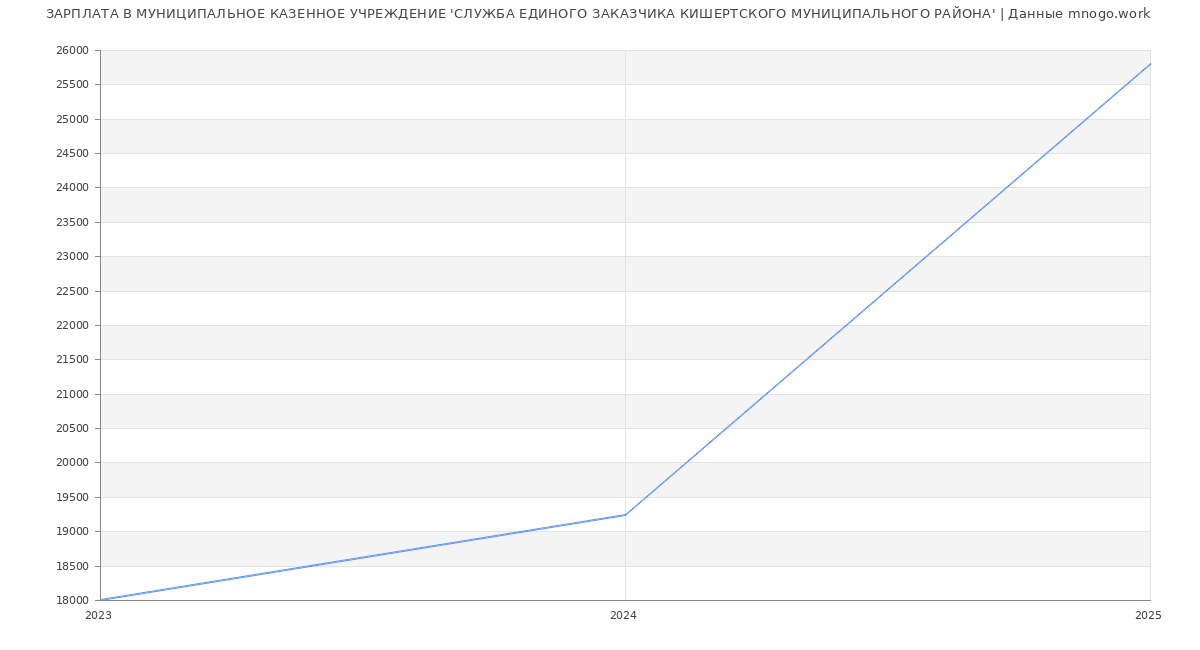Viewport: 1200px width, 650px height.
Task: Click the 20000 y-axis label
Action: click(73, 463)
